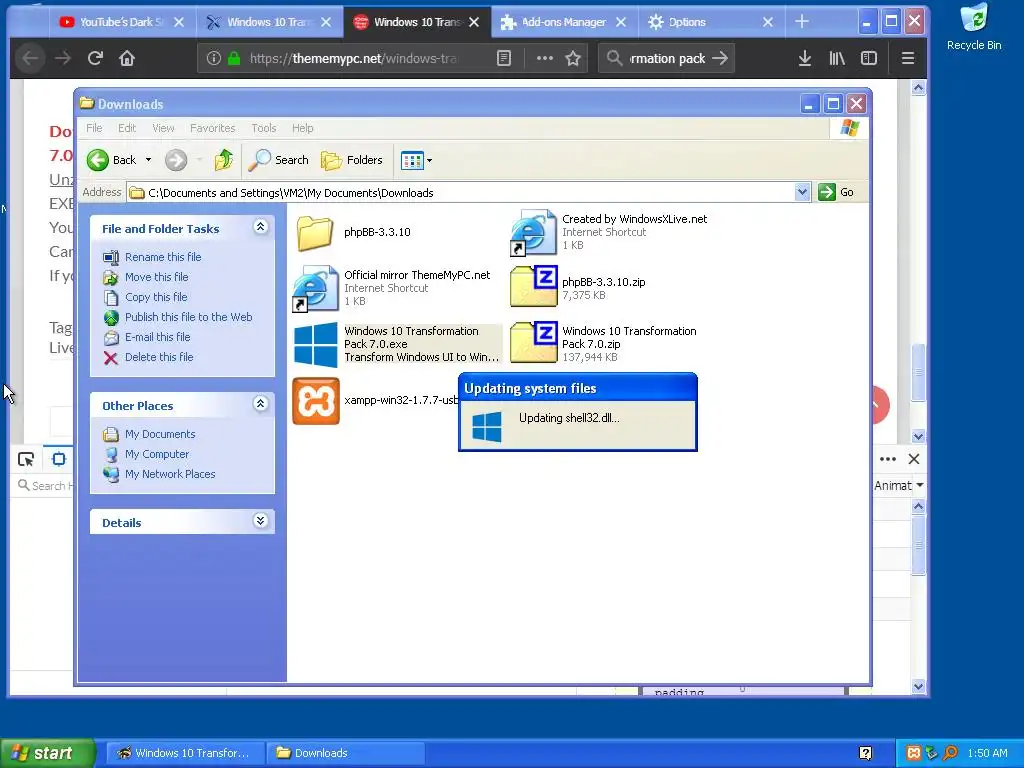This screenshot has height=768, width=1024.
Task: Toggle the Folders pane button
Action: pyautogui.click(x=352, y=160)
